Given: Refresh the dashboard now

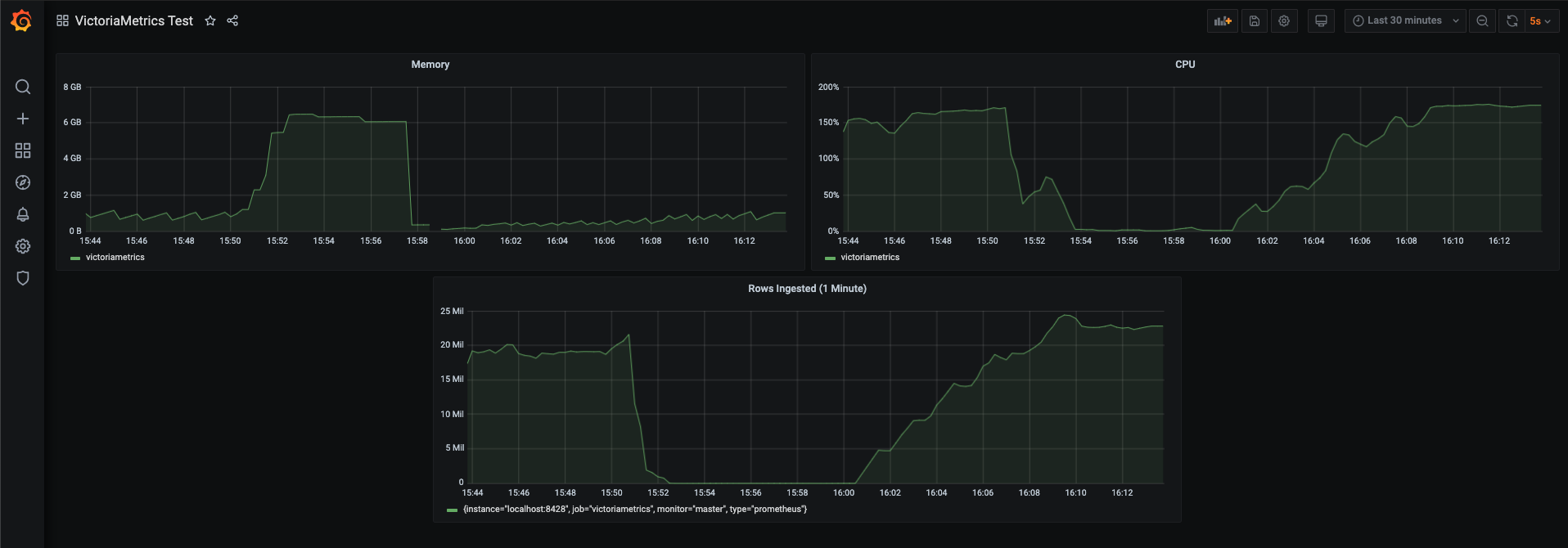Looking at the screenshot, I should point(1512,20).
